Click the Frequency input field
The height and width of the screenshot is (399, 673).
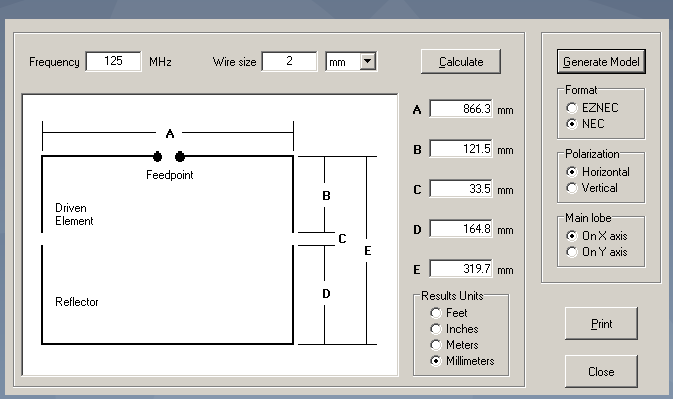[113, 61]
